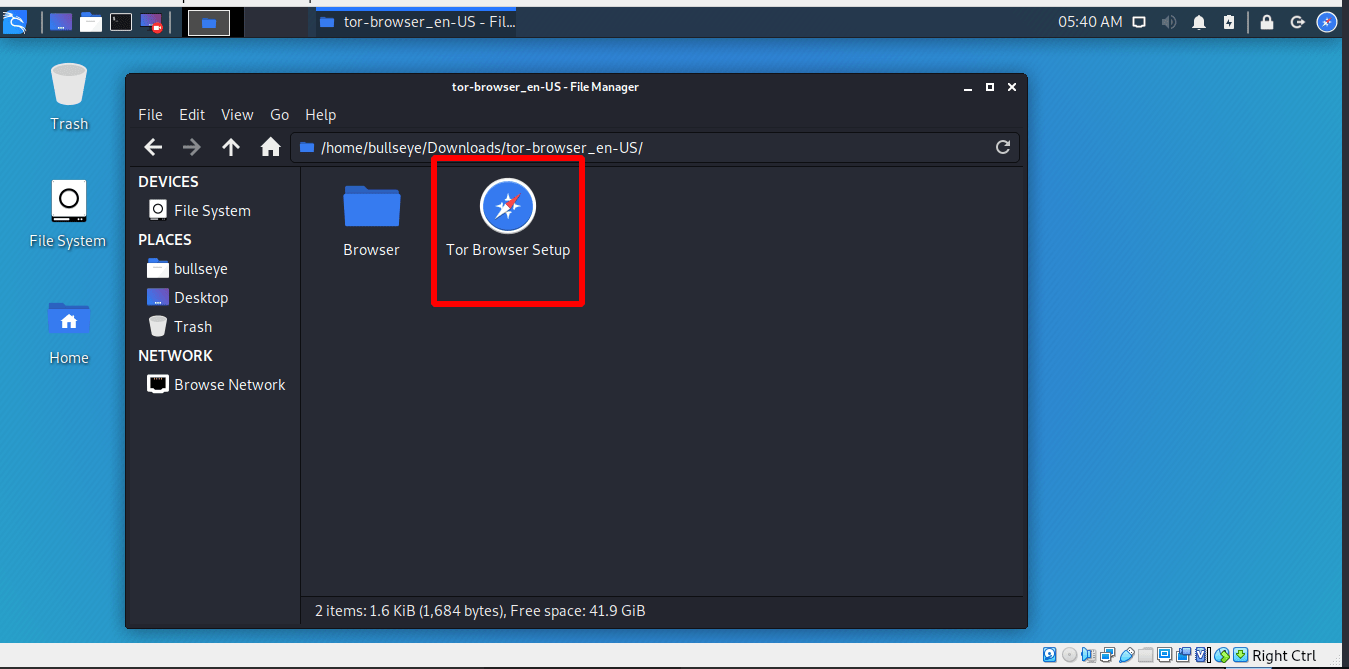Maximize the File Manager window
1349x669 pixels.
pyautogui.click(x=990, y=87)
